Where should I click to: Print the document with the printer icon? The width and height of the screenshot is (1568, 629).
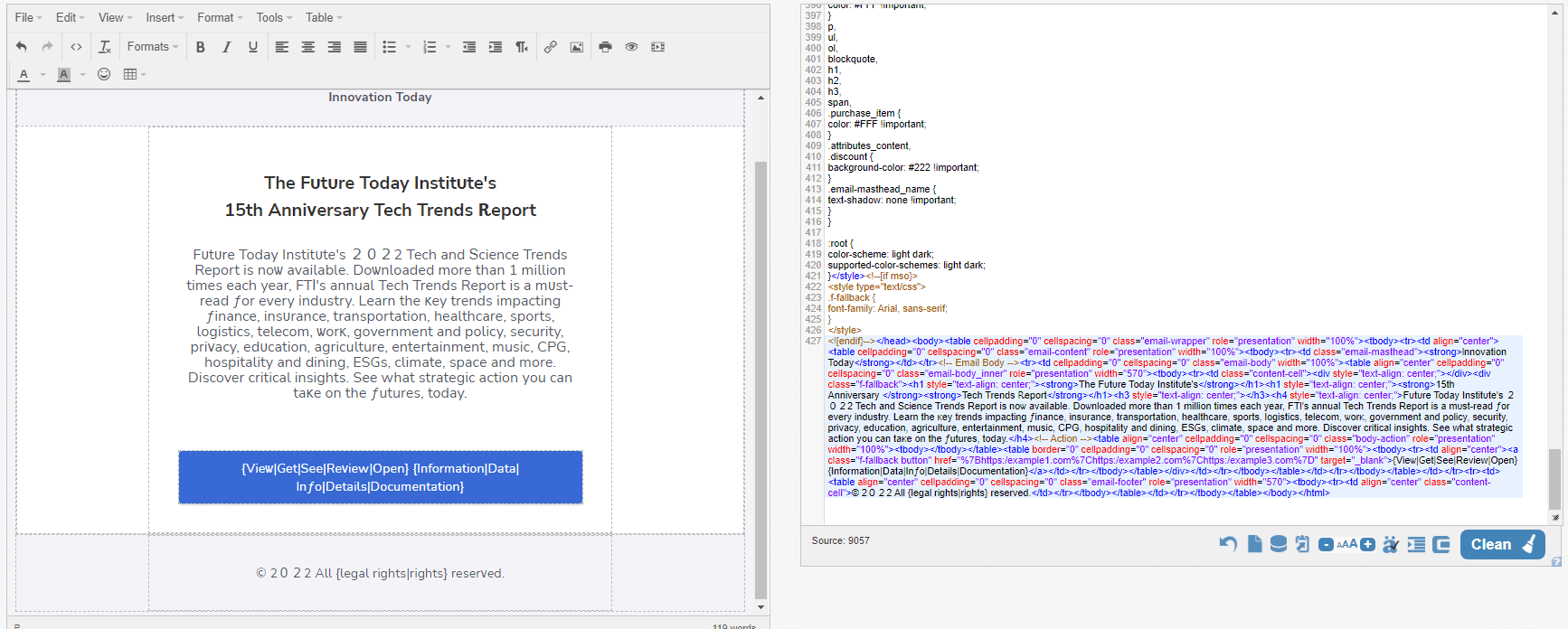click(x=605, y=47)
